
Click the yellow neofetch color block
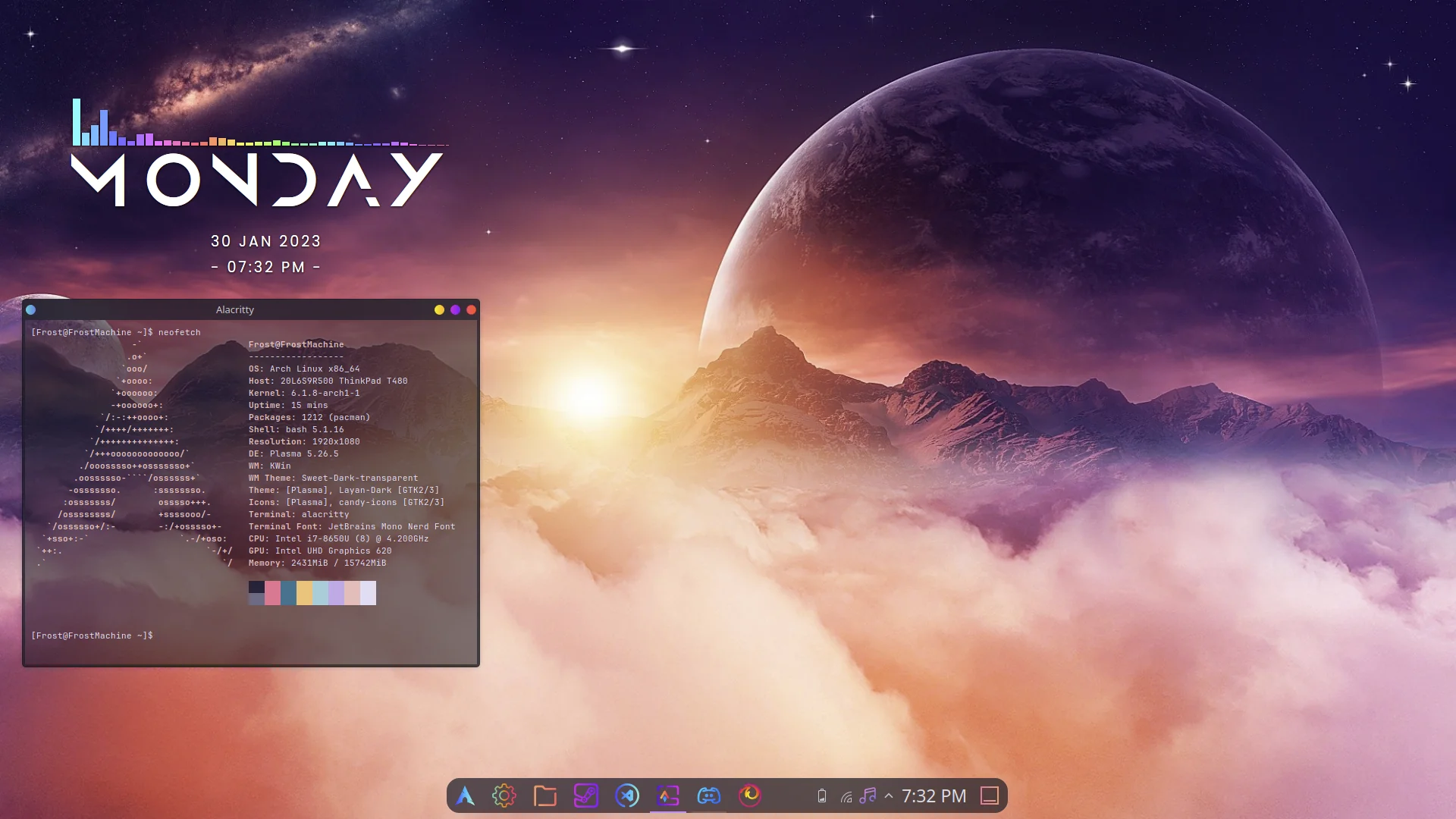tap(304, 593)
